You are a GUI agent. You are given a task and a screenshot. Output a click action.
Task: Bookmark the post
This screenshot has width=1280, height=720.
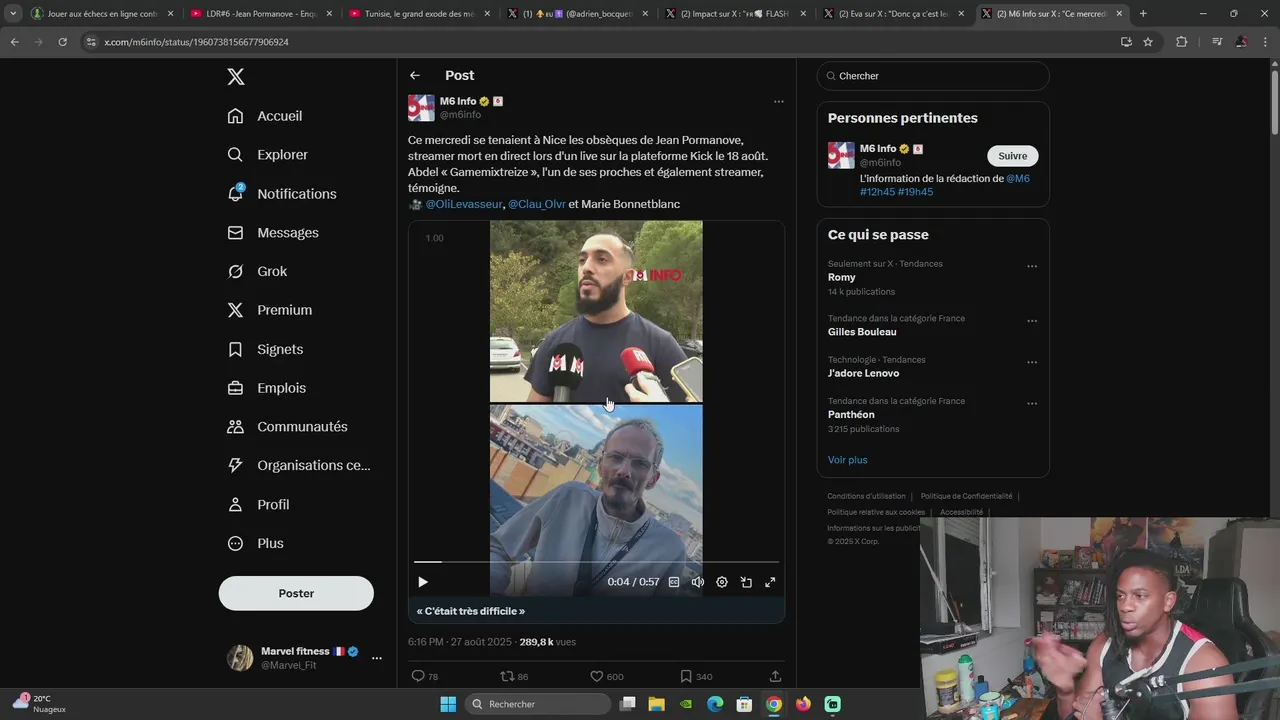tap(686, 676)
